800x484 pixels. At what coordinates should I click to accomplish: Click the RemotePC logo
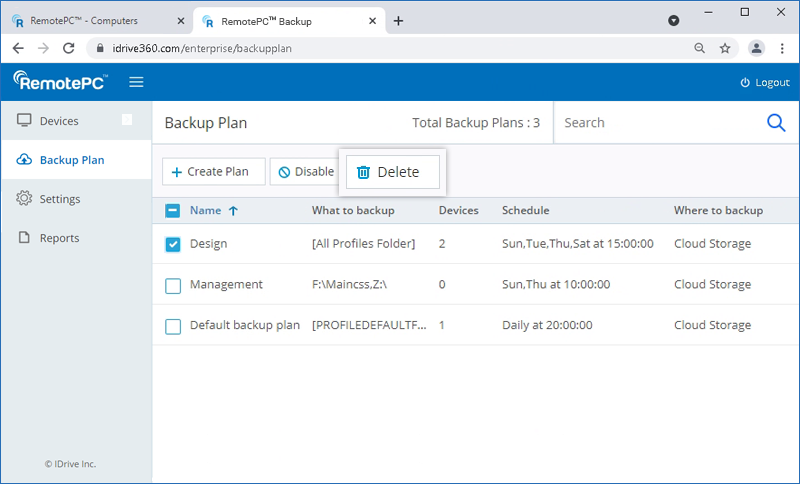point(60,82)
